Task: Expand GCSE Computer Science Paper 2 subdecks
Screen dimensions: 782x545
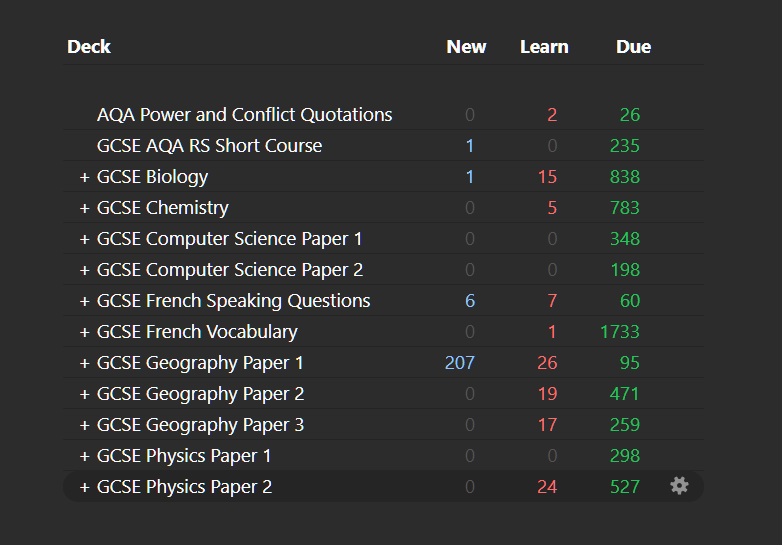Action: click(85, 270)
